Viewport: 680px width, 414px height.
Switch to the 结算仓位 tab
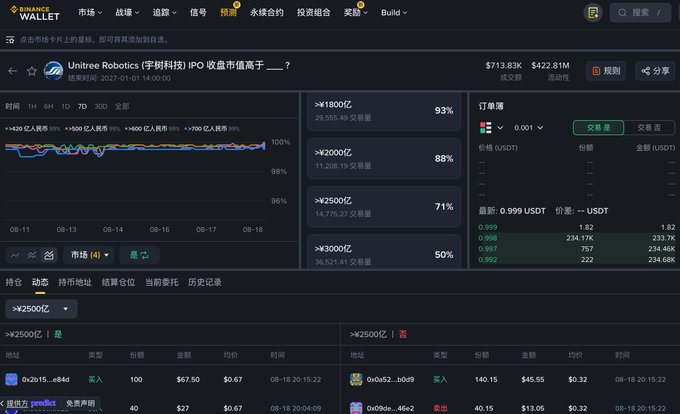click(x=118, y=282)
